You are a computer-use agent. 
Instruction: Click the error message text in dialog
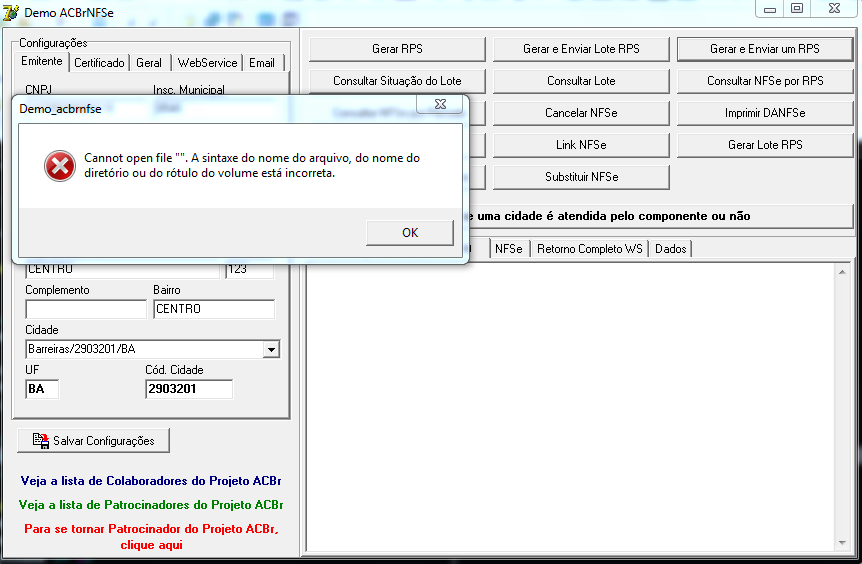click(252, 165)
